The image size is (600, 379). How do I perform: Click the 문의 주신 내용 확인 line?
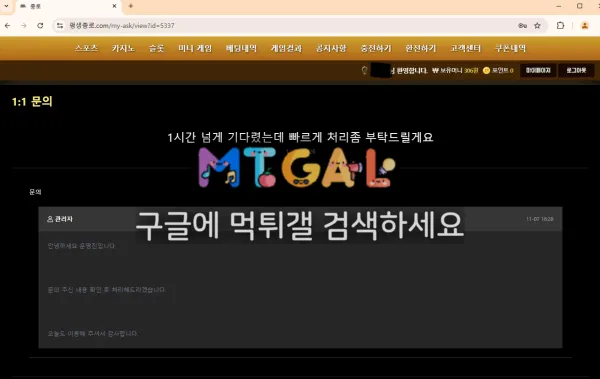(x=107, y=290)
